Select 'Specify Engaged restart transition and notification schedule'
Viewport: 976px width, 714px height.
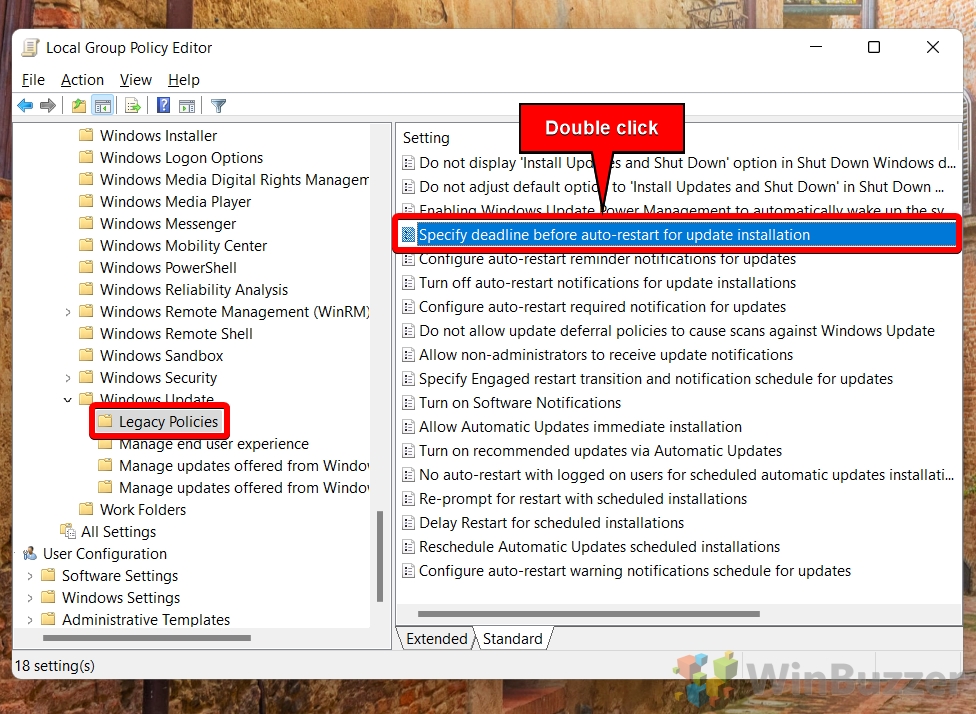pyautogui.click(x=655, y=379)
